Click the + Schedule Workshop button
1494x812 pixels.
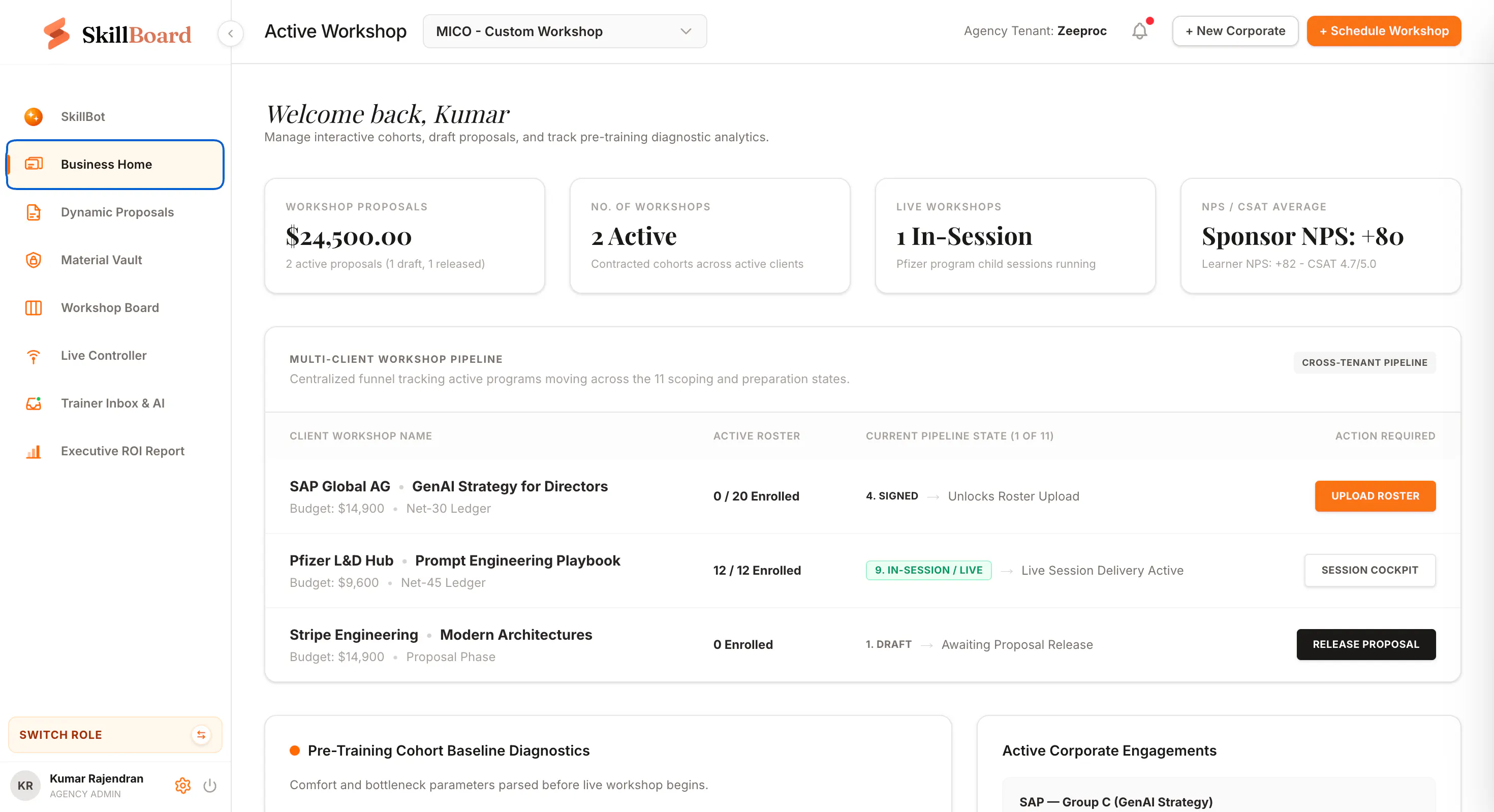click(x=1384, y=30)
